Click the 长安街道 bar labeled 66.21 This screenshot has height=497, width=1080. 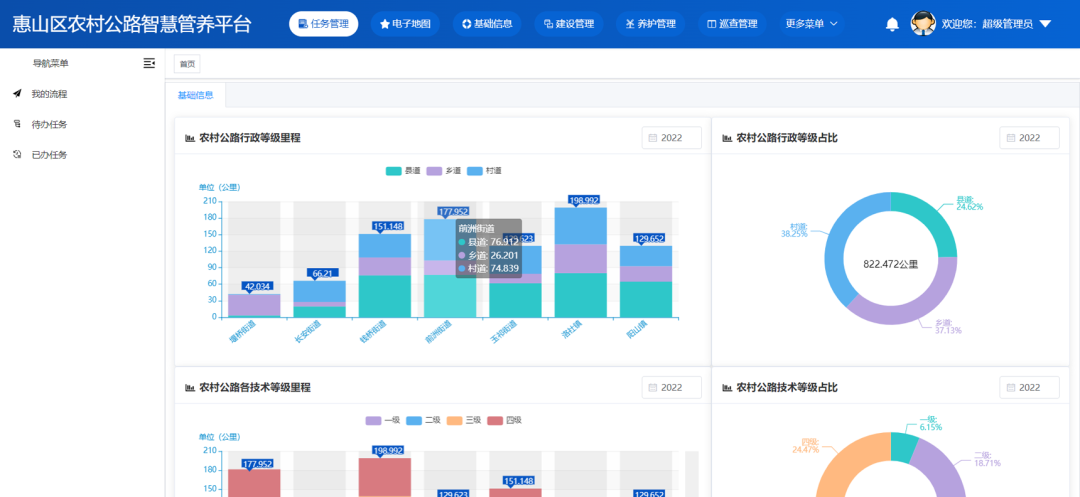tap(320, 299)
